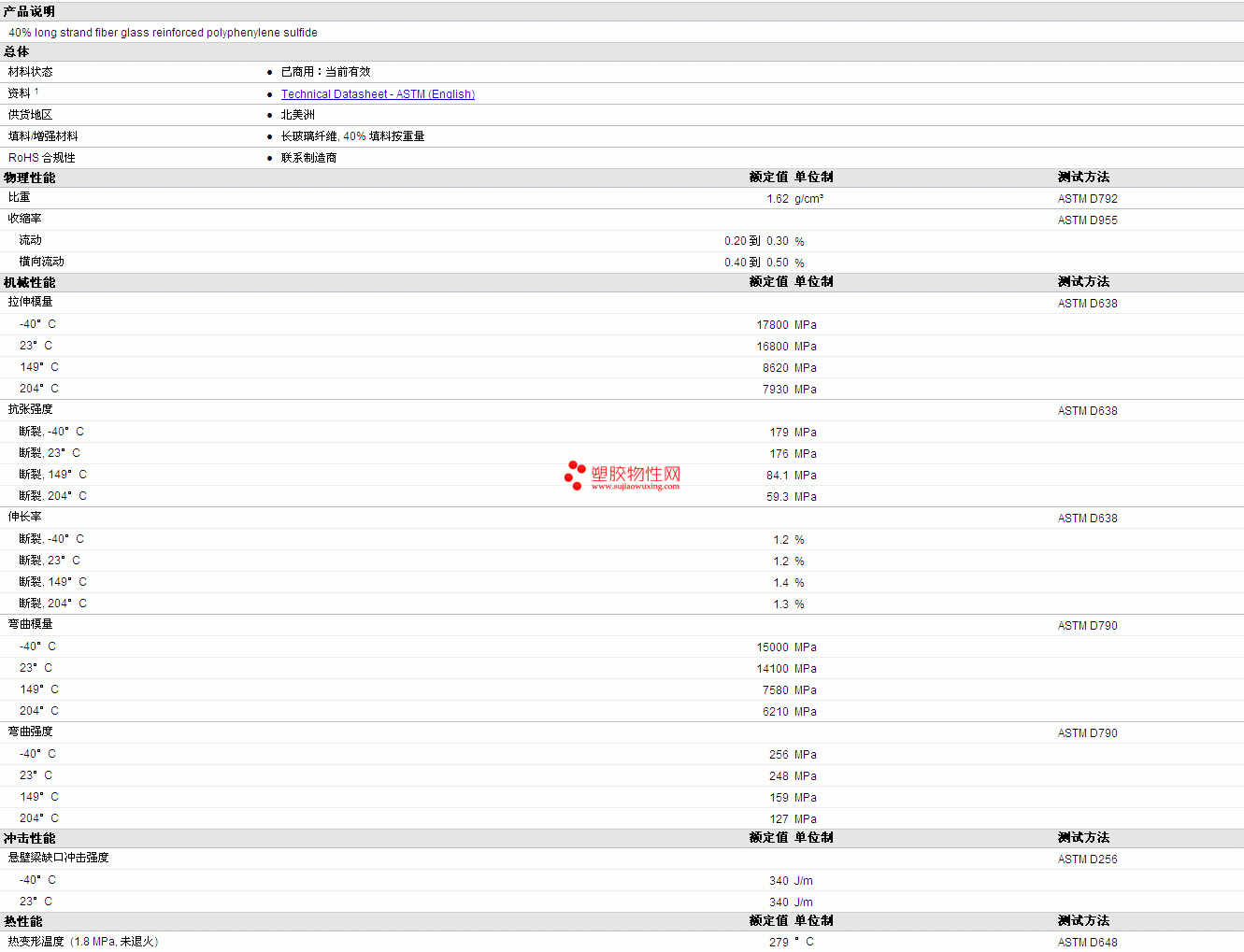
Task: Click the 测试方法 column header in 物理性能
Action: [1083, 178]
